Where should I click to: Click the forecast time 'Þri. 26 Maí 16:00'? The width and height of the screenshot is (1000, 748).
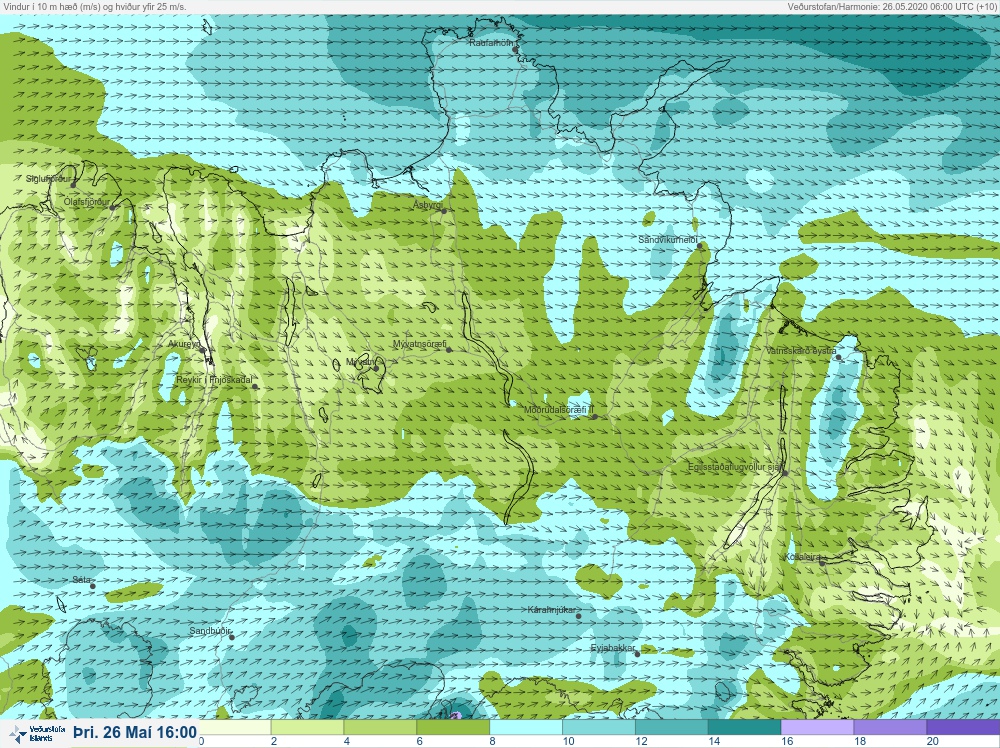point(135,733)
